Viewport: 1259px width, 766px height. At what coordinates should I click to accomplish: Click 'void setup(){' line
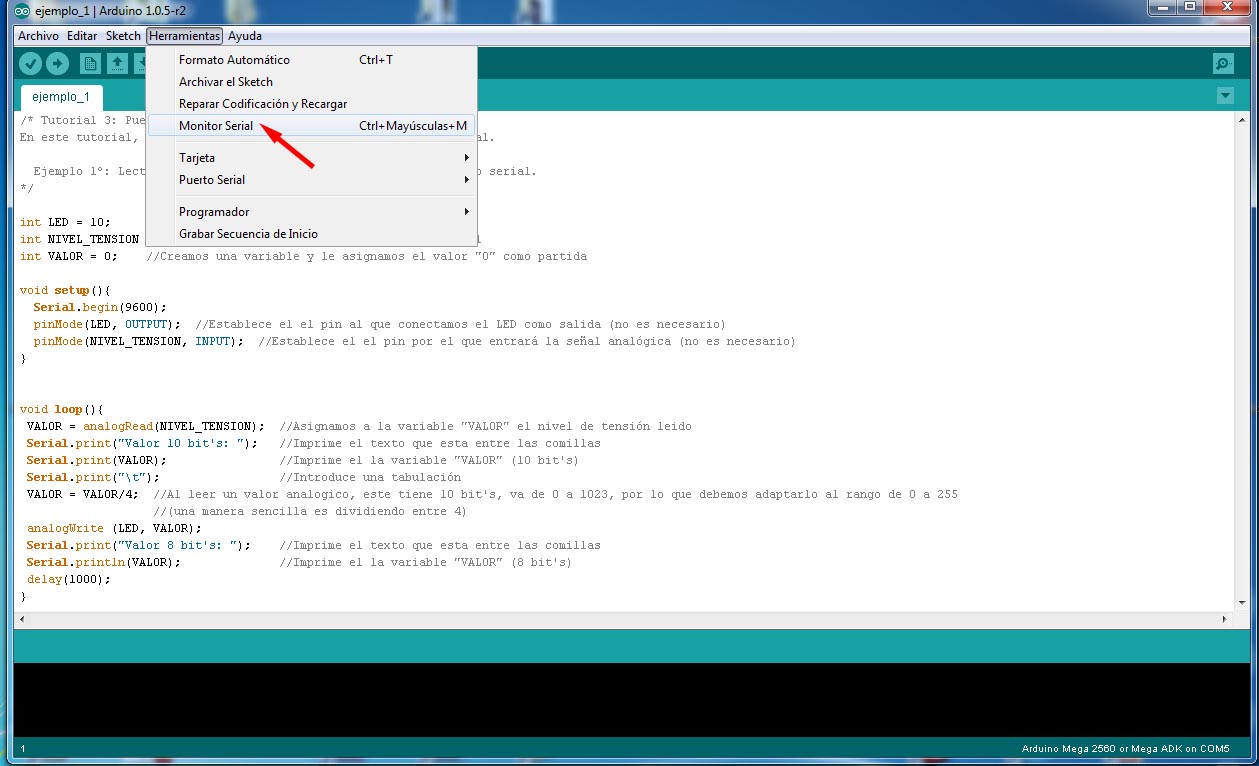(x=65, y=290)
